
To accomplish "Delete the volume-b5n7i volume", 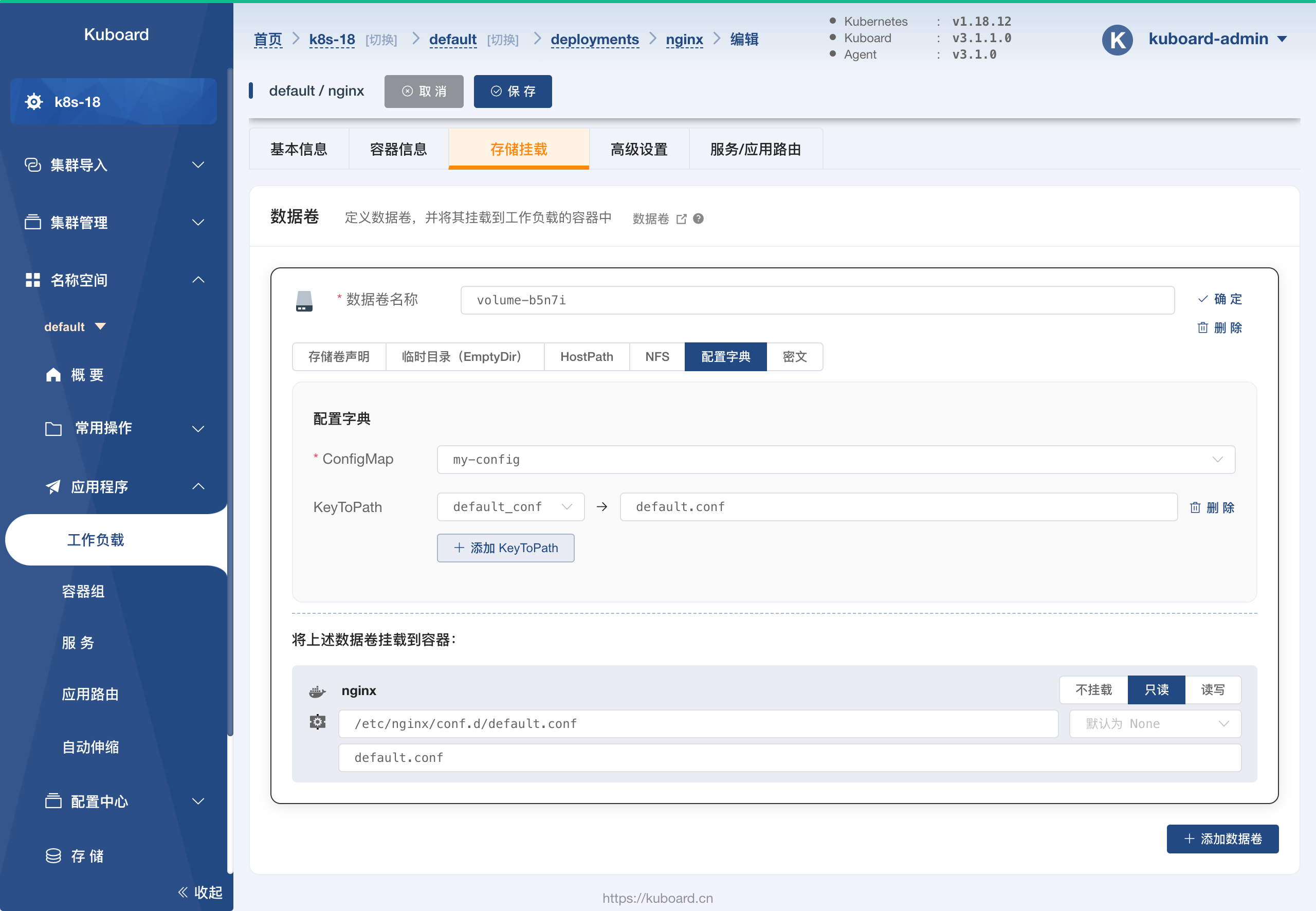I will [x=1219, y=327].
